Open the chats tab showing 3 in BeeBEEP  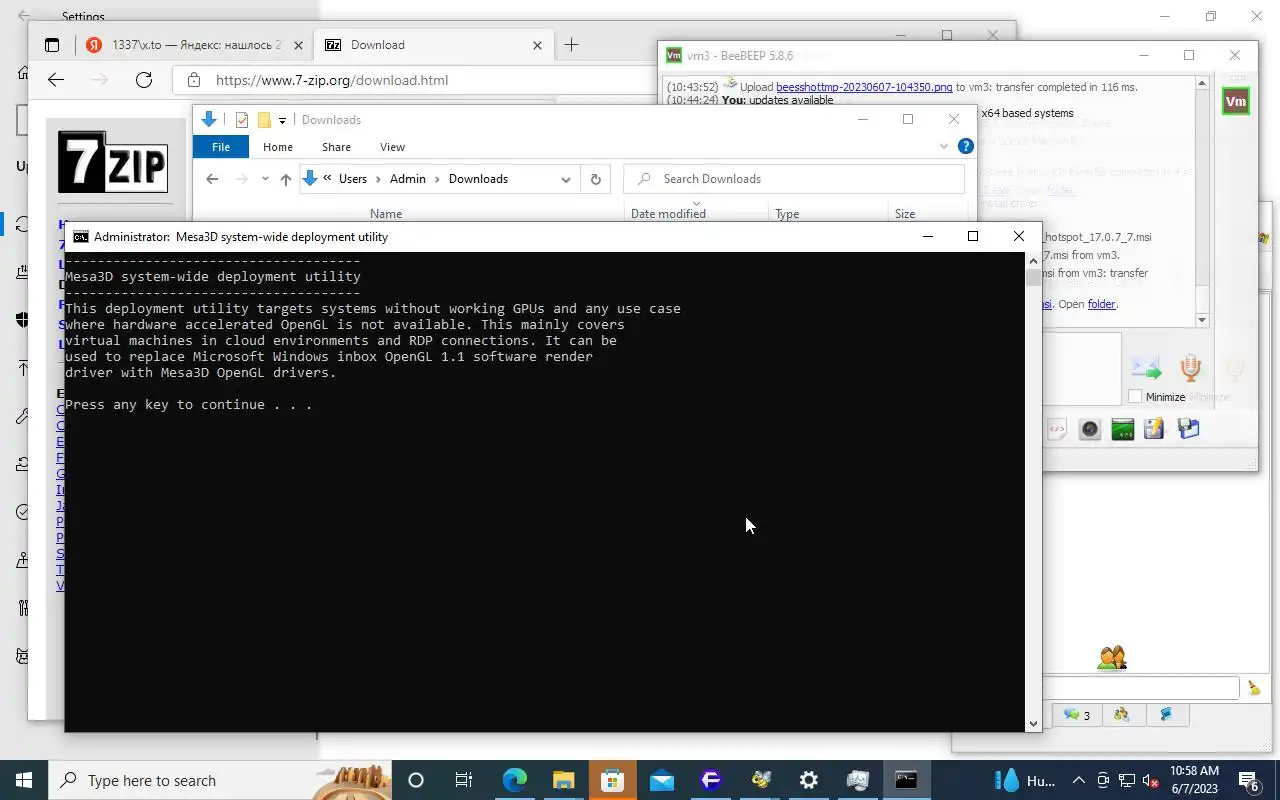coord(1076,714)
